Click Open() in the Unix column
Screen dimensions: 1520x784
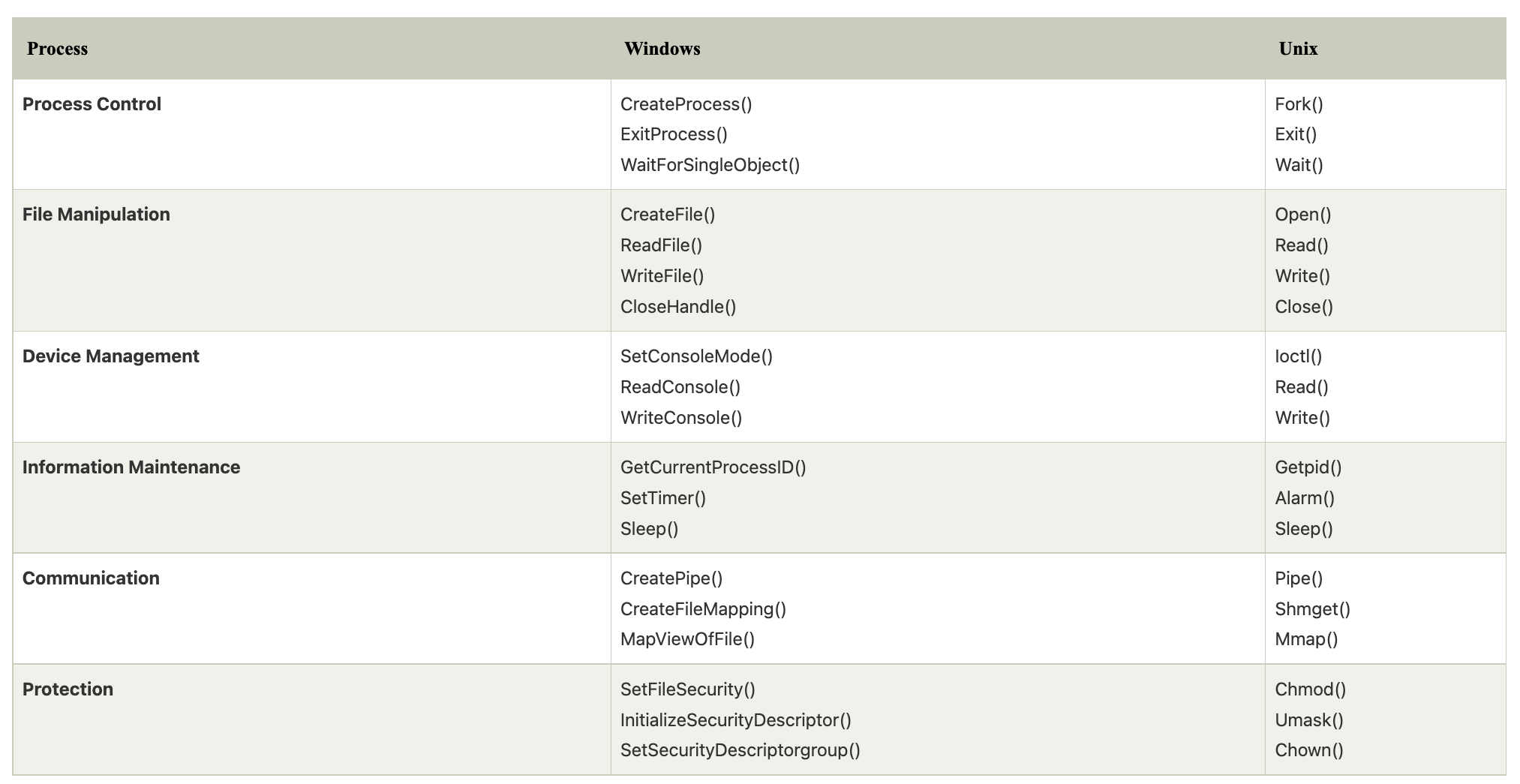click(x=1303, y=215)
